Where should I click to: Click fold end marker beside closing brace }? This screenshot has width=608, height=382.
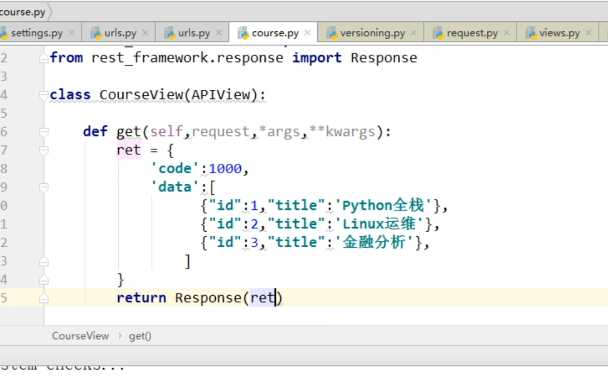coord(43,280)
